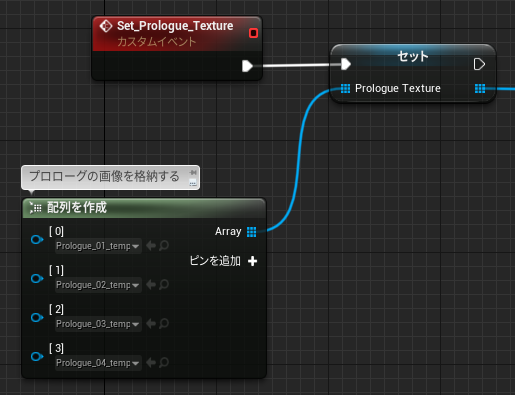Viewport: 515px width, 395px height.
Task: Use selected asset arrow for Prologue_01_temp
Action: [x=151, y=246]
